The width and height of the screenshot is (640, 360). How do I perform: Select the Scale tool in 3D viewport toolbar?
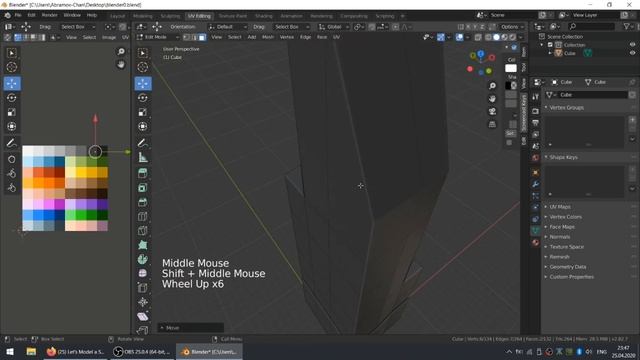143,112
